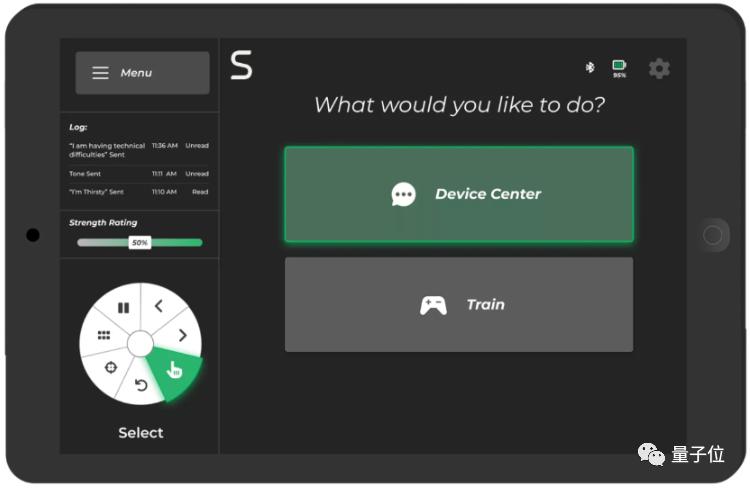Viewport: 750px width, 488px height.
Task: Open the settings gear icon
Action: [659, 69]
